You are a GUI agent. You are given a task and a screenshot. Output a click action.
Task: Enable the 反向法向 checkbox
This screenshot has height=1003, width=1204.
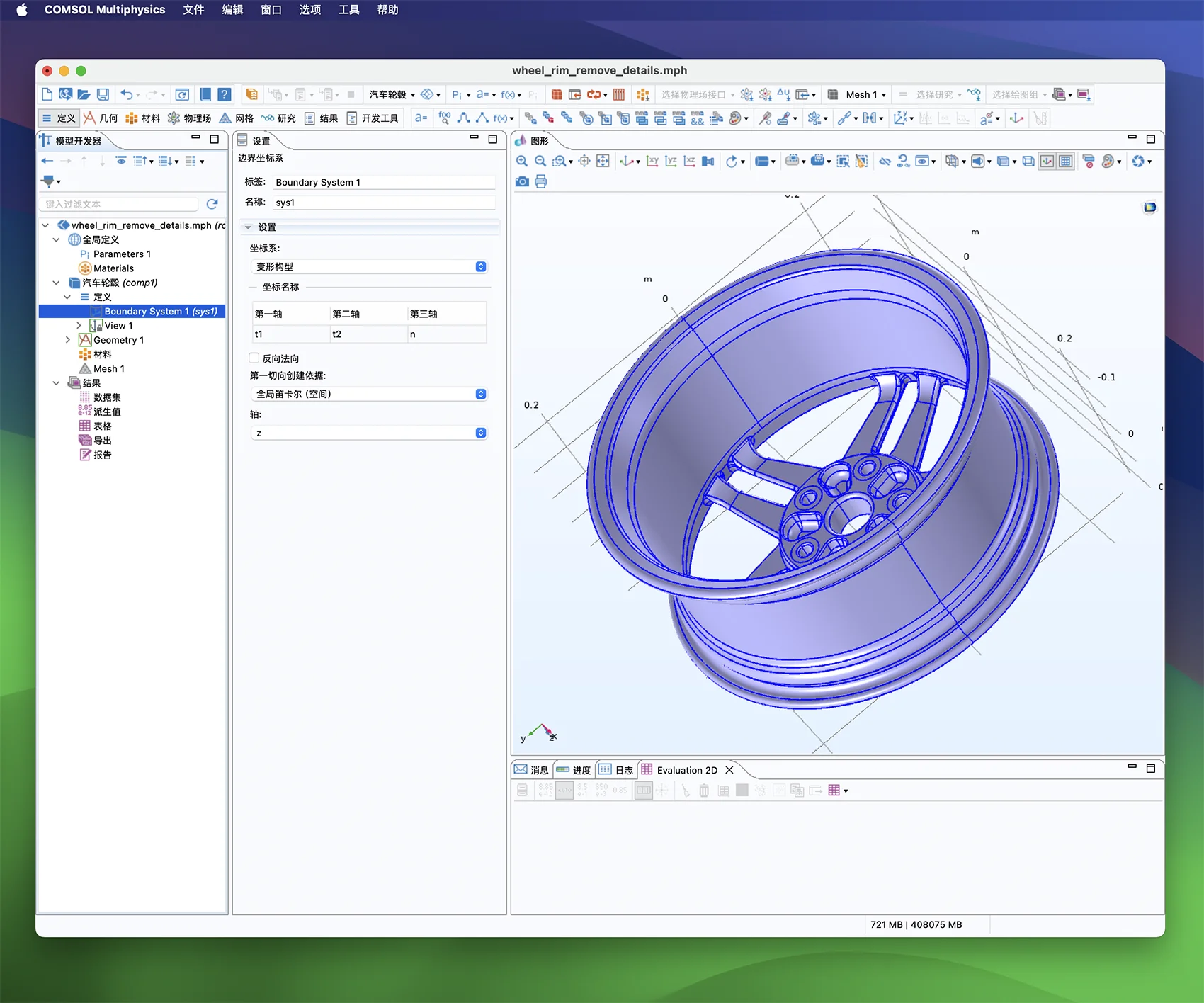pyautogui.click(x=254, y=358)
